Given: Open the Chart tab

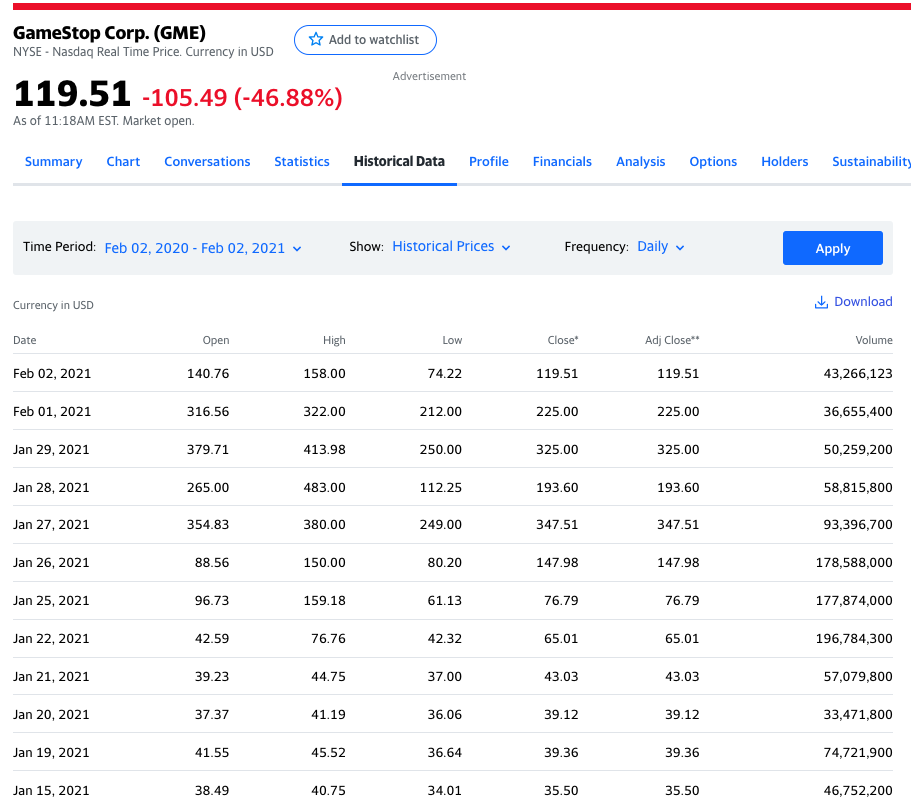Looking at the screenshot, I should [123, 162].
